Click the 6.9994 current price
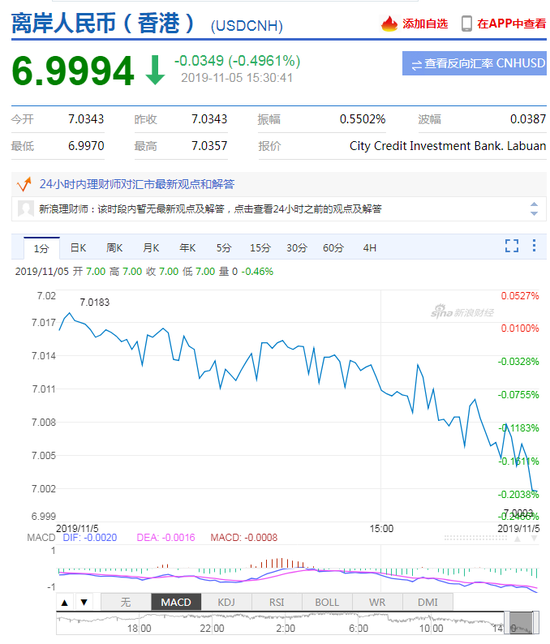The width and height of the screenshot is (550, 644). (x=73, y=71)
